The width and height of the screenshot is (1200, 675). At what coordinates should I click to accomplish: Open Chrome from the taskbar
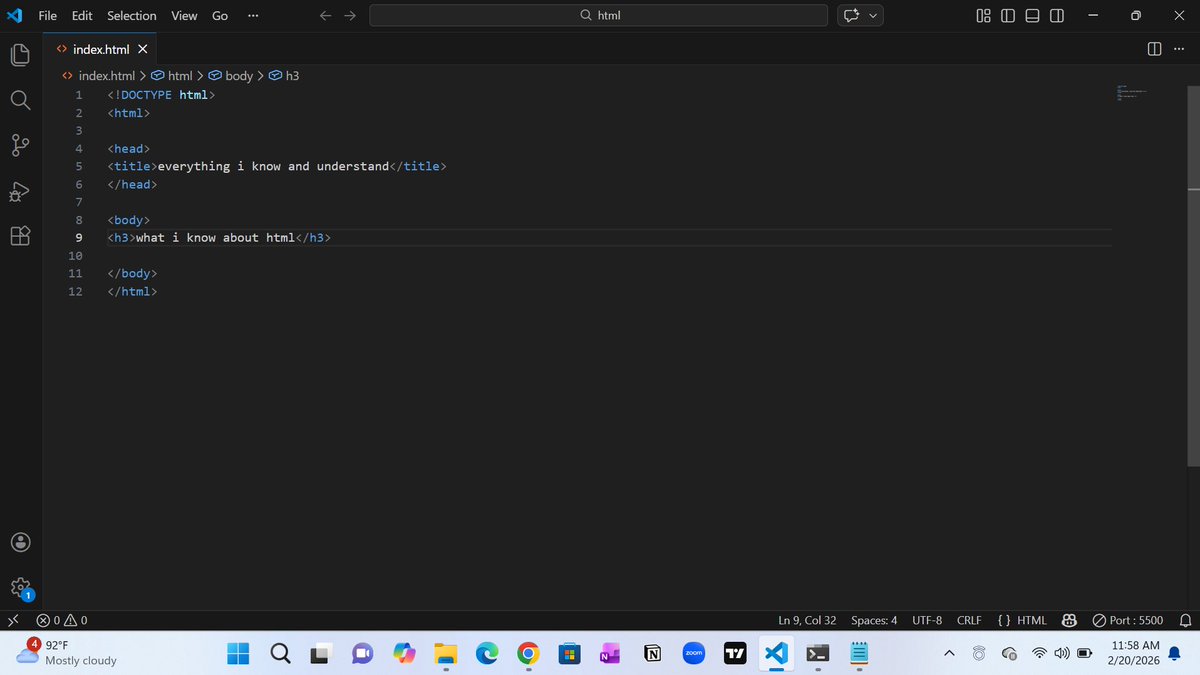point(529,653)
